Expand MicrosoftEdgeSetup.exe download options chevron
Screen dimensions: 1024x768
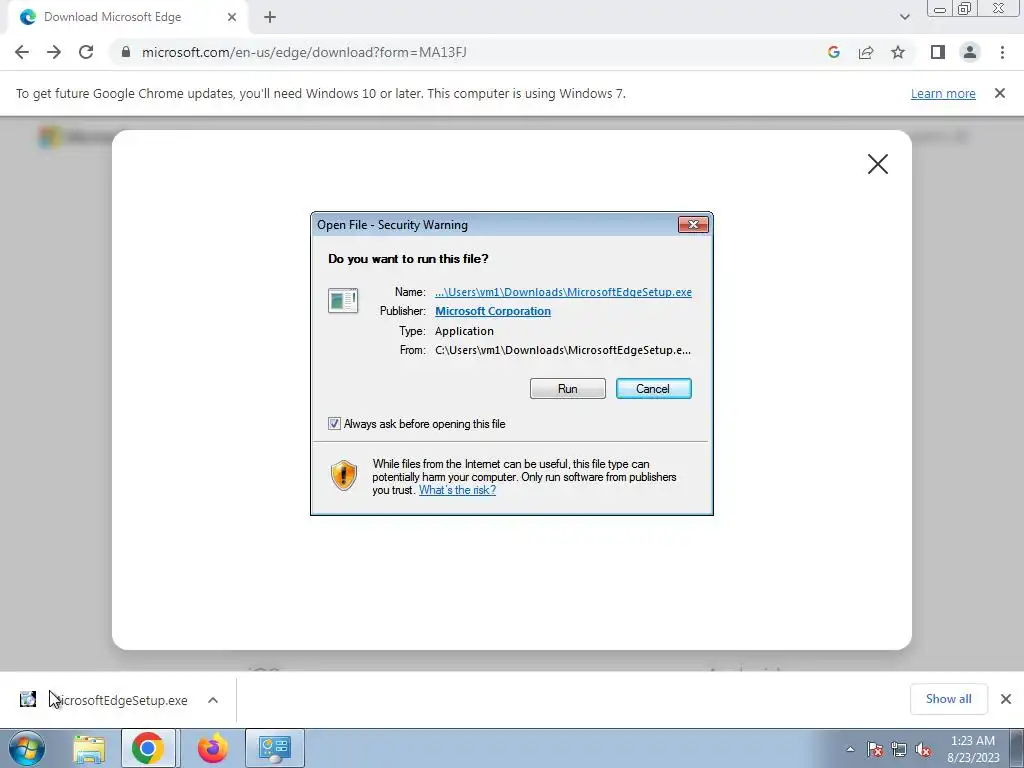tap(213, 700)
